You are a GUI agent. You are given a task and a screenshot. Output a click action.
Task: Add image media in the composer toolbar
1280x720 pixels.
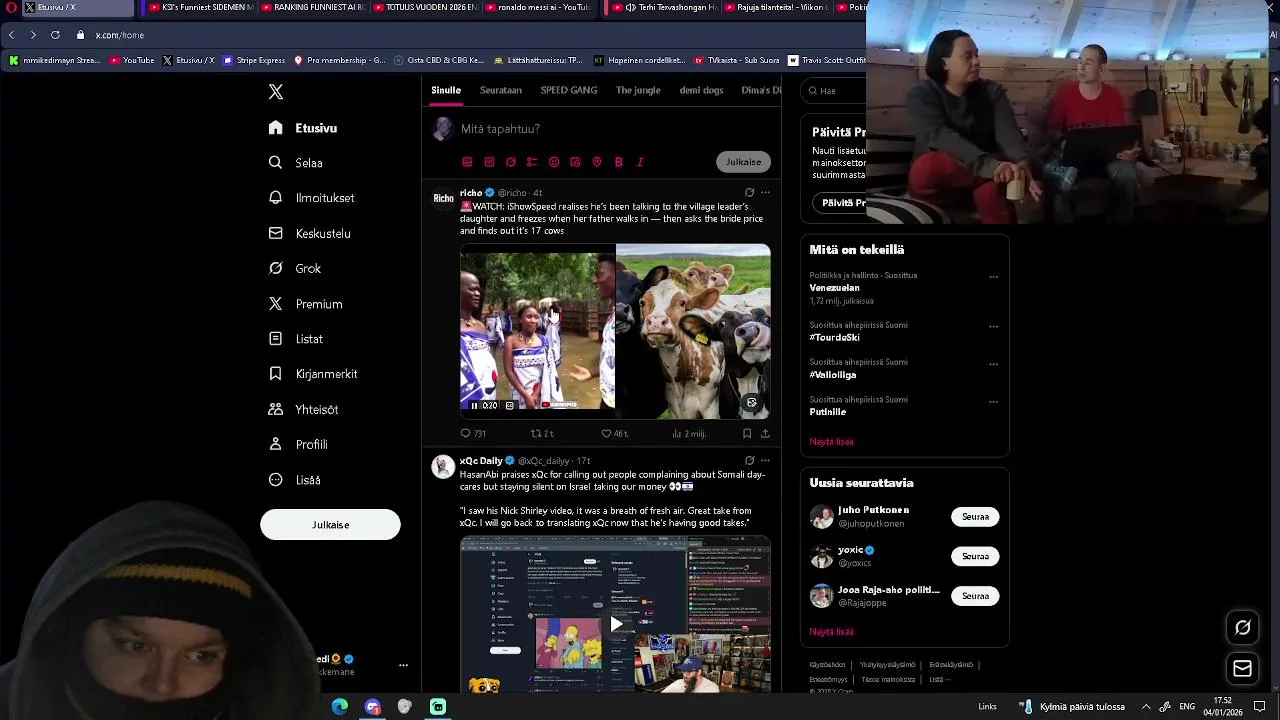467,162
